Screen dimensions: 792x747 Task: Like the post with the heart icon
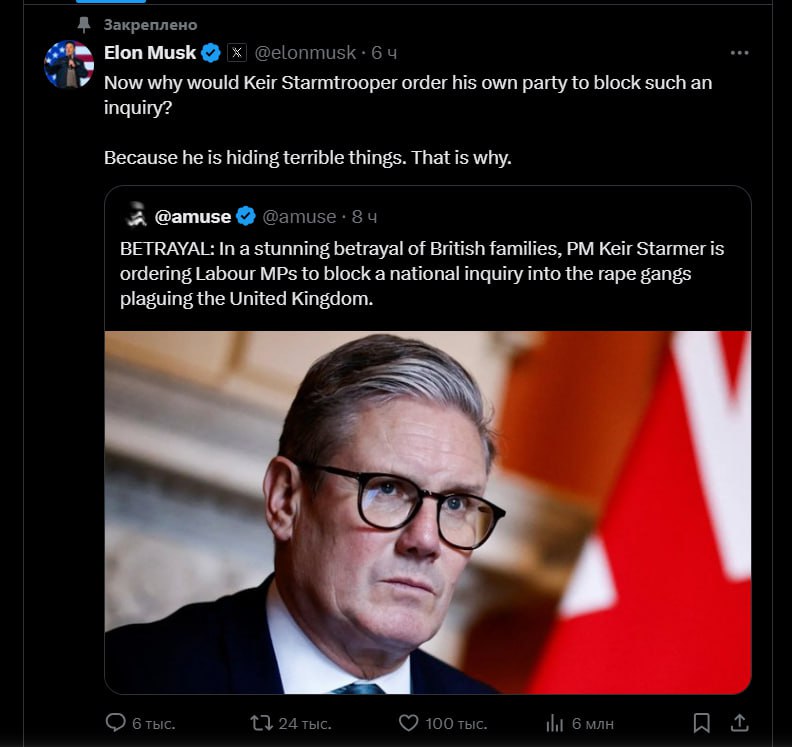408,722
